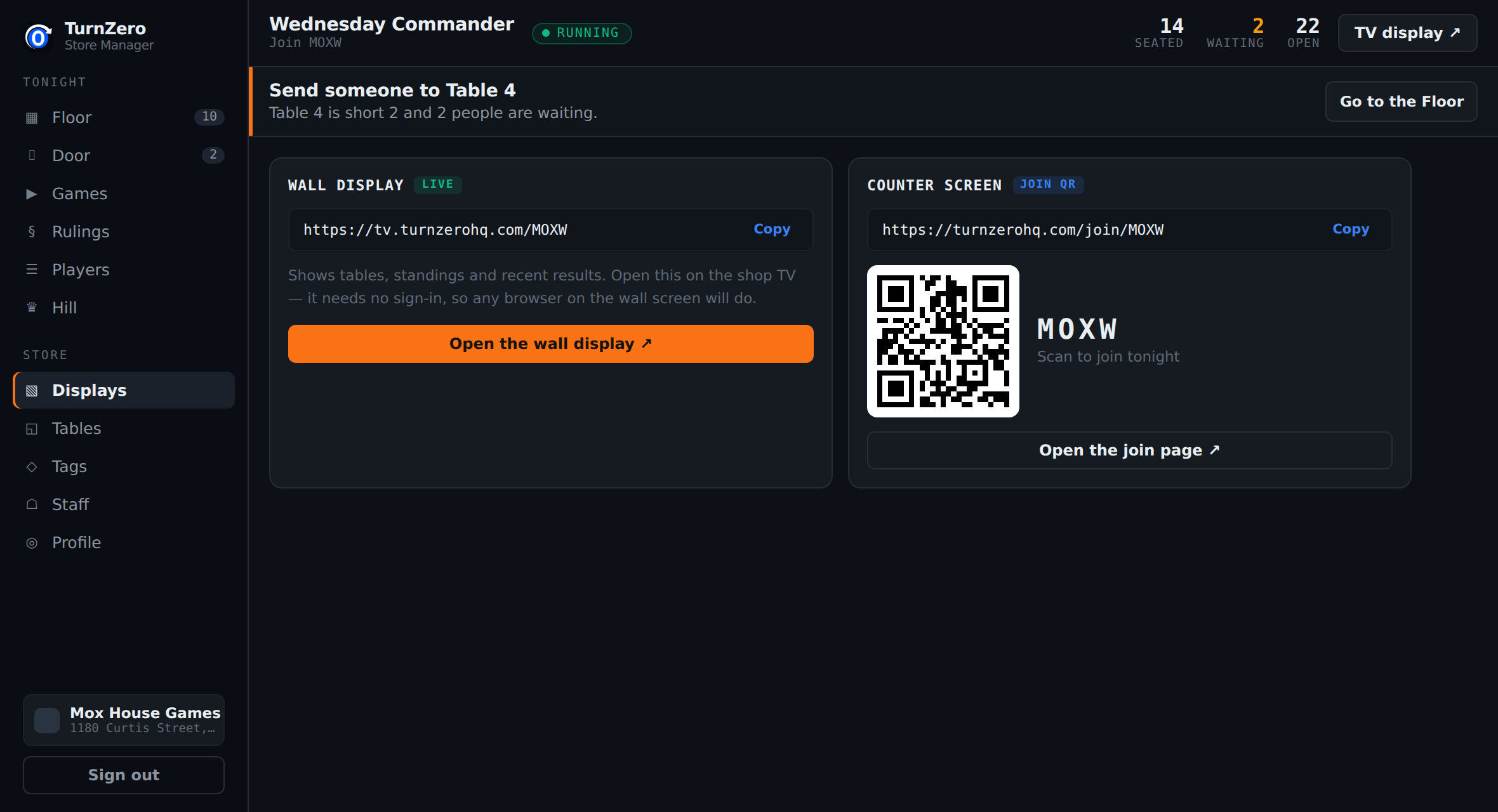The image size is (1498, 812).
Task: Click the TurnZero logo icon
Action: [38, 36]
